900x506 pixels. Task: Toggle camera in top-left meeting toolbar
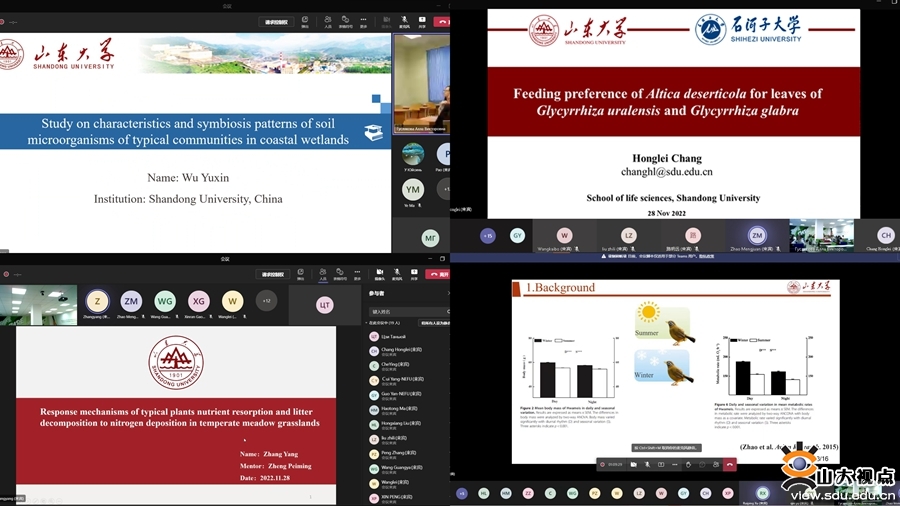[x=387, y=21]
